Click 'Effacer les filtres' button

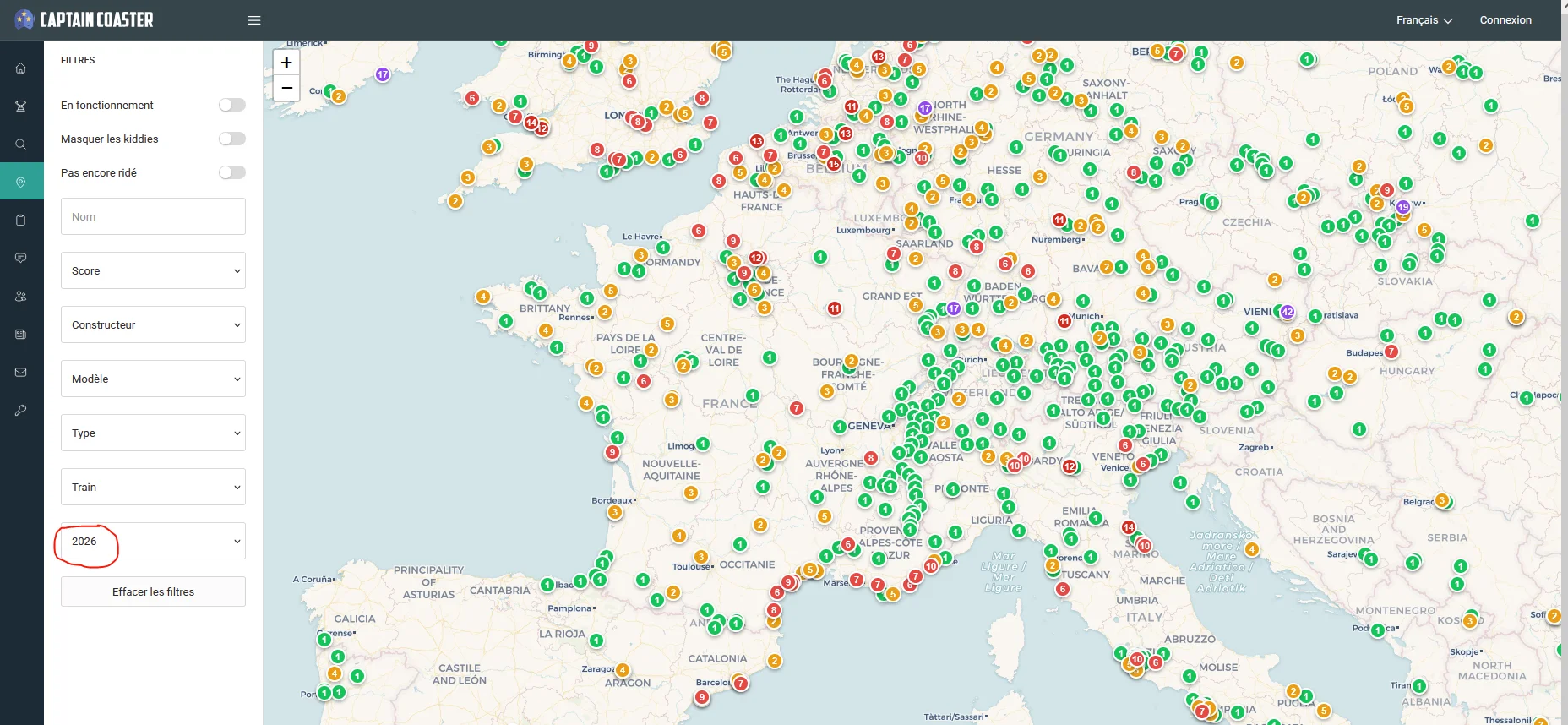[153, 591]
